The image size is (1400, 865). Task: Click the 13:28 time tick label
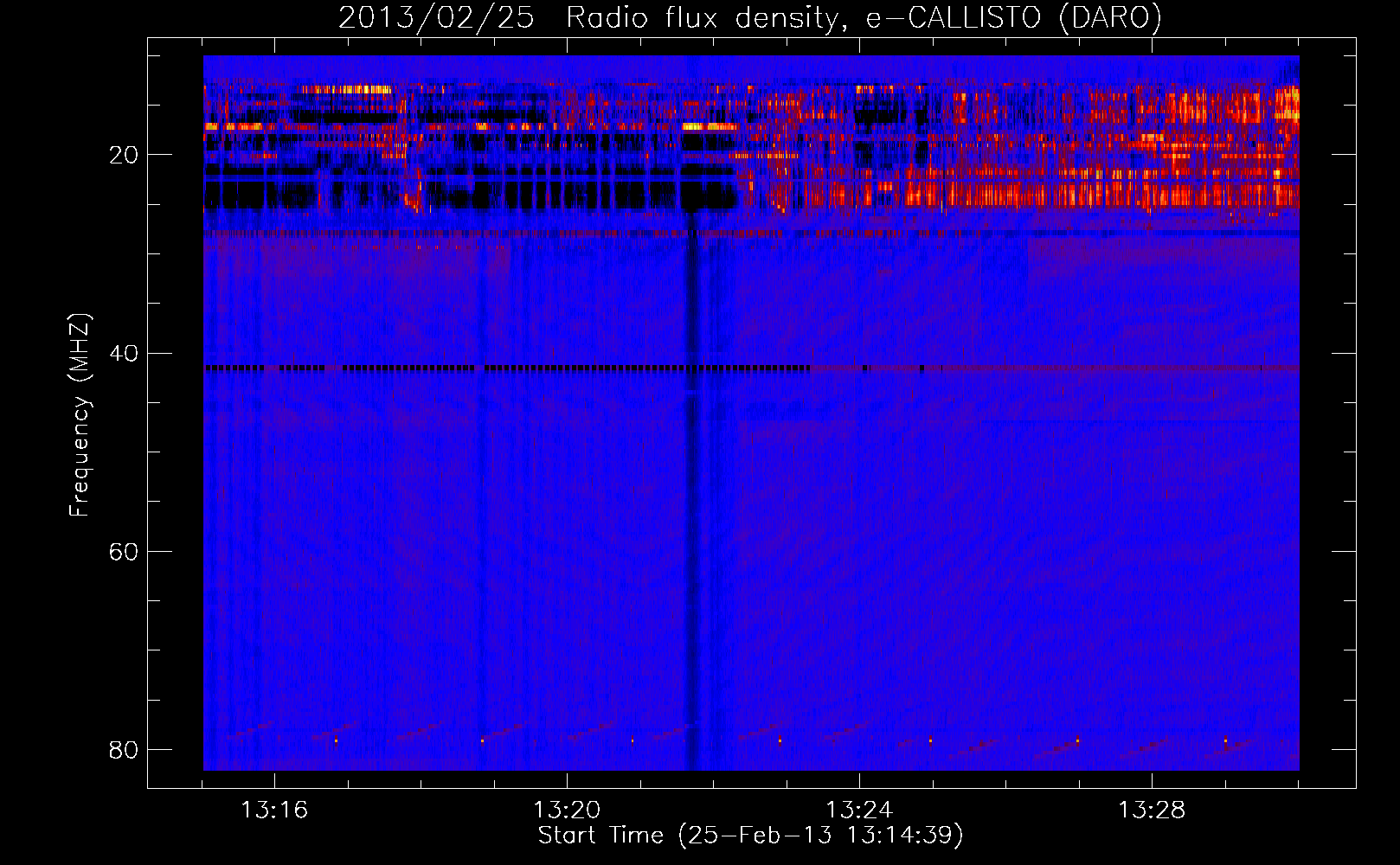1152,811
